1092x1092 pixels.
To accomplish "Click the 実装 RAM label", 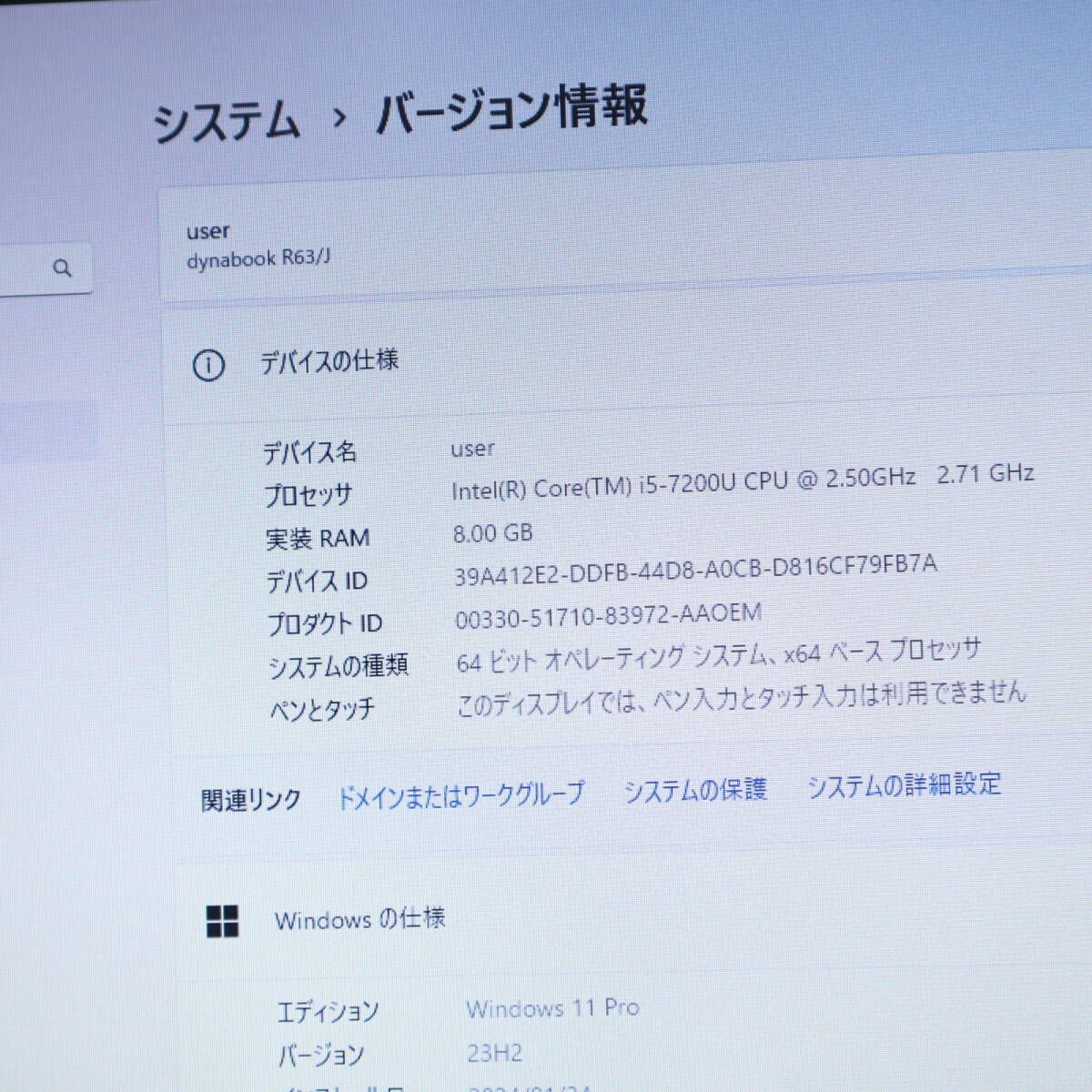I will [x=317, y=538].
